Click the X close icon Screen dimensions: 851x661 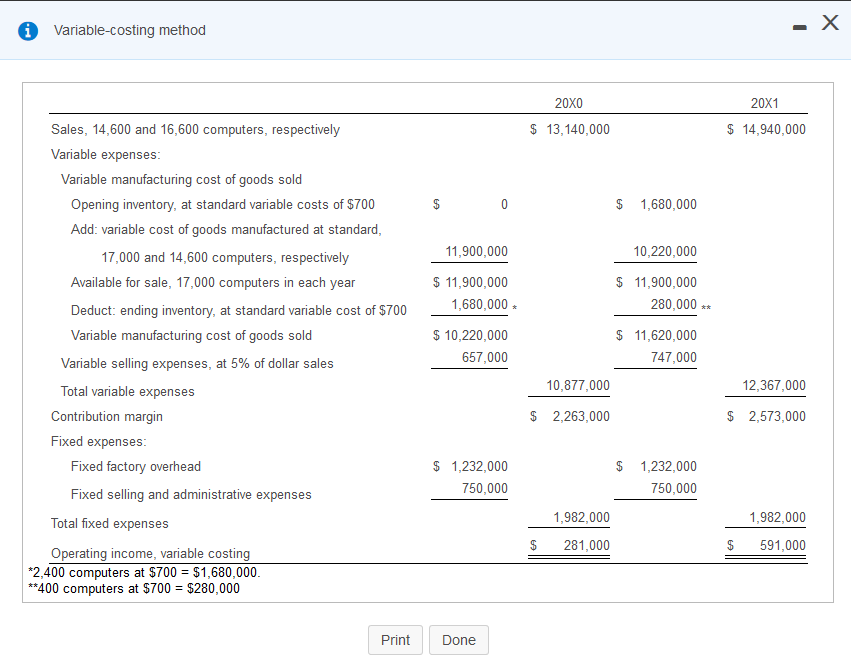830,24
